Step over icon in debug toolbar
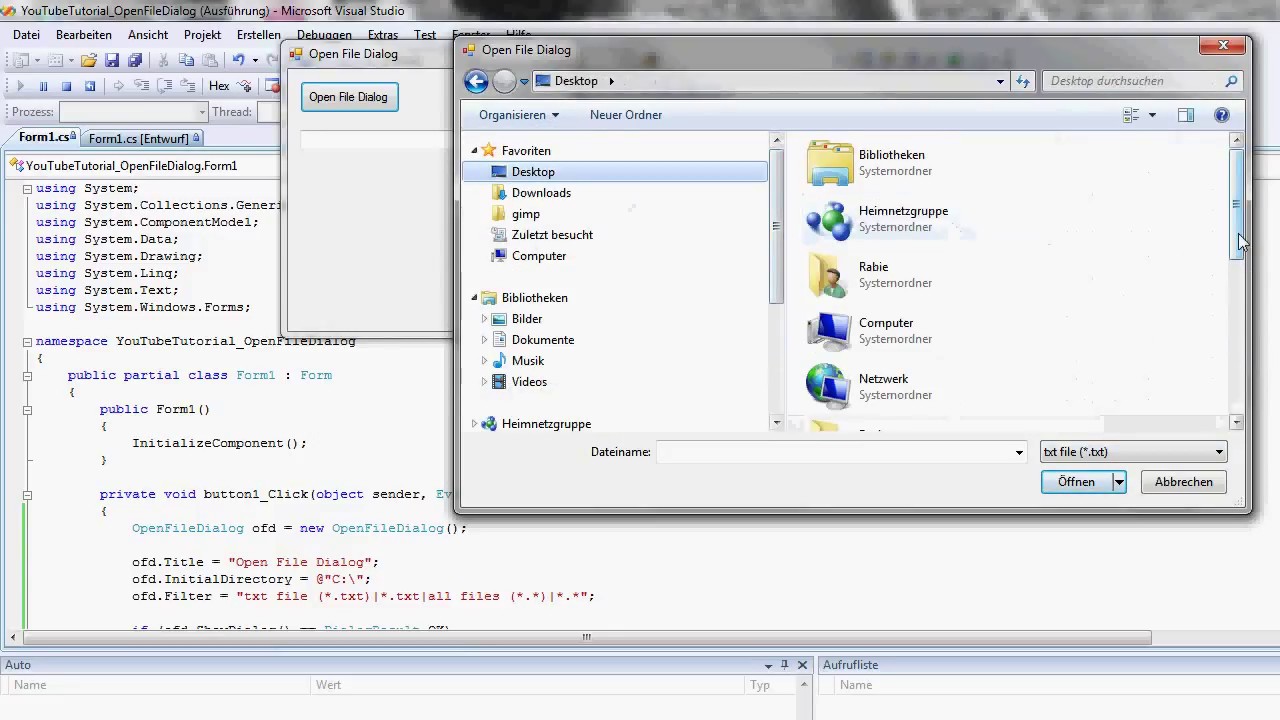This screenshot has width=1280, height=720. coord(165,86)
